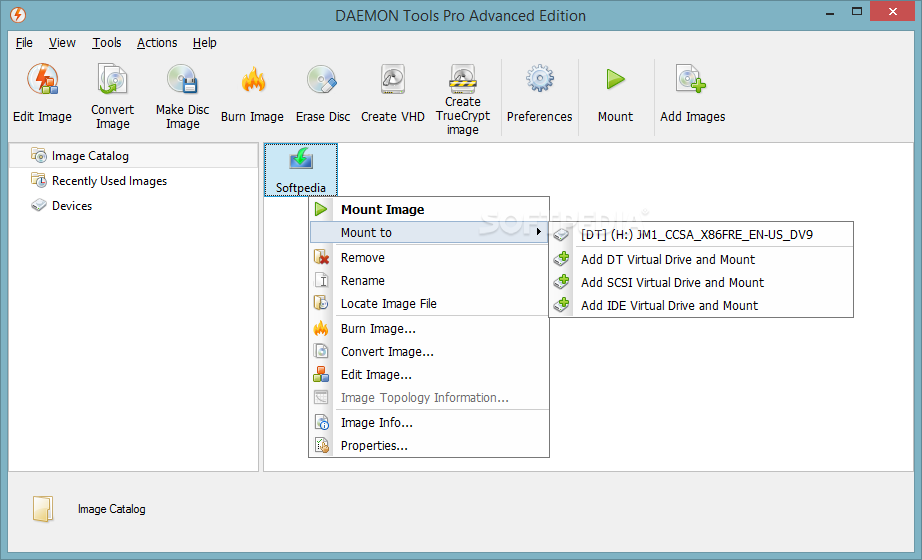
Task: Click the folder icon in the bottom panel
Action: coord(43,509)
